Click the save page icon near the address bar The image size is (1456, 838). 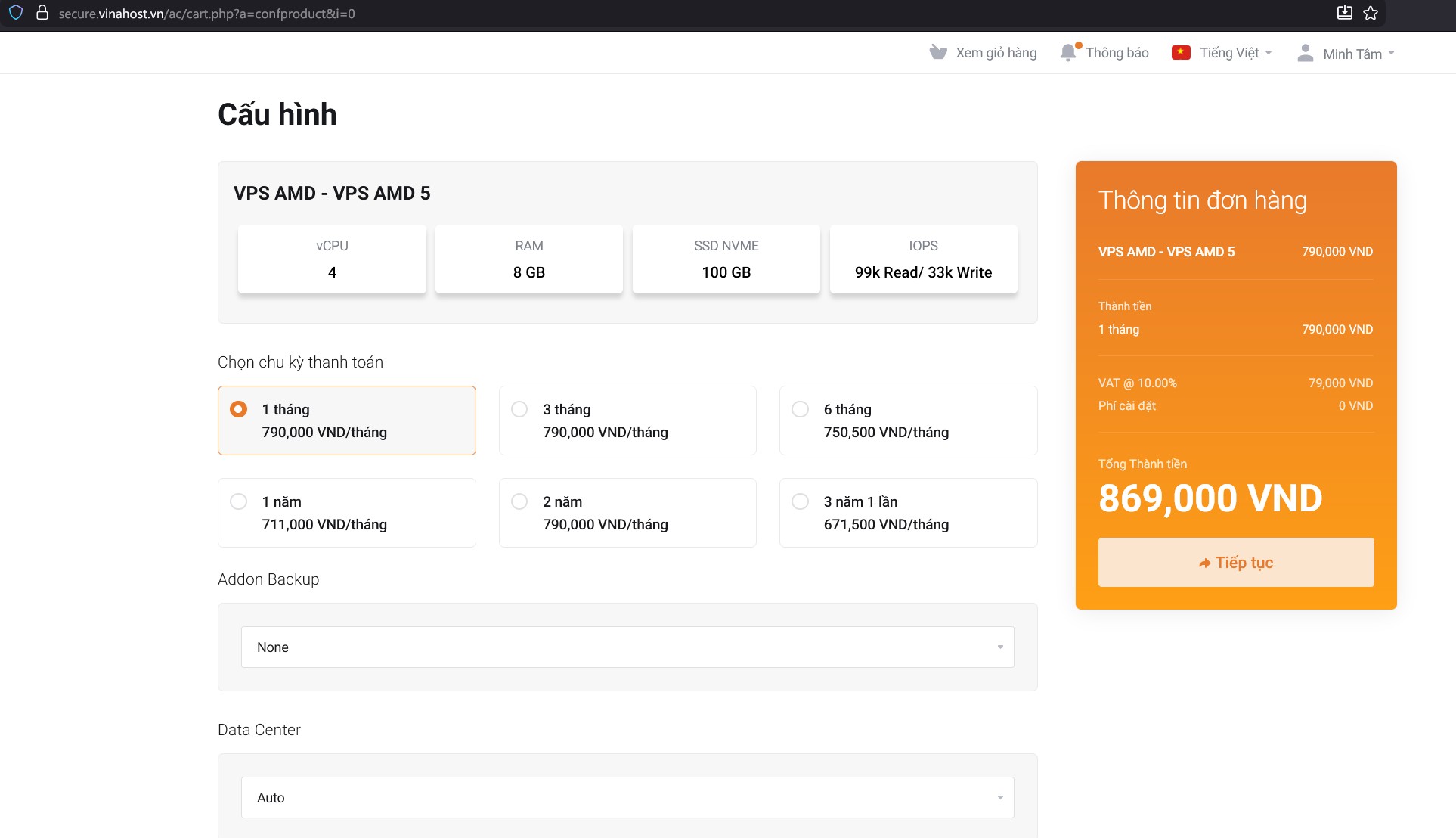tap(1345, 13)
